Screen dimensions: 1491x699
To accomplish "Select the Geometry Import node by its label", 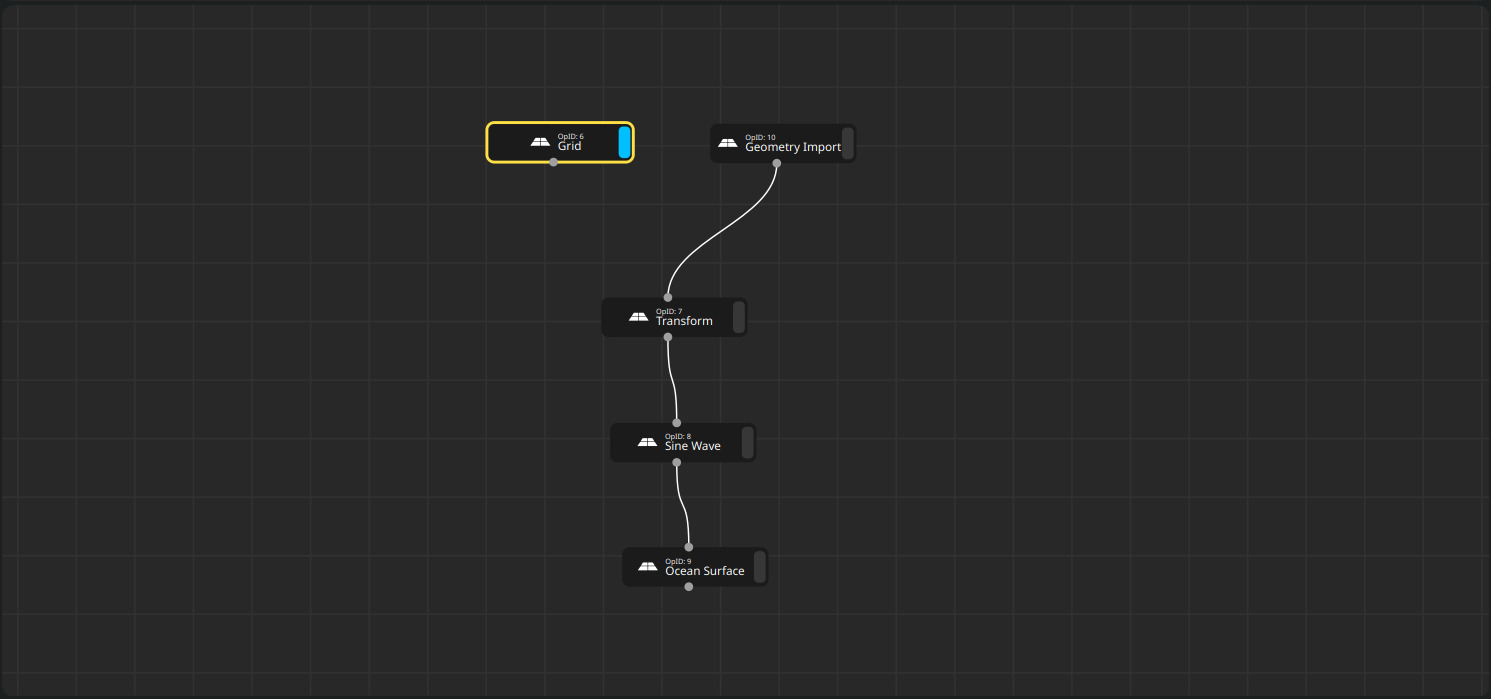I will click(792, 148).
